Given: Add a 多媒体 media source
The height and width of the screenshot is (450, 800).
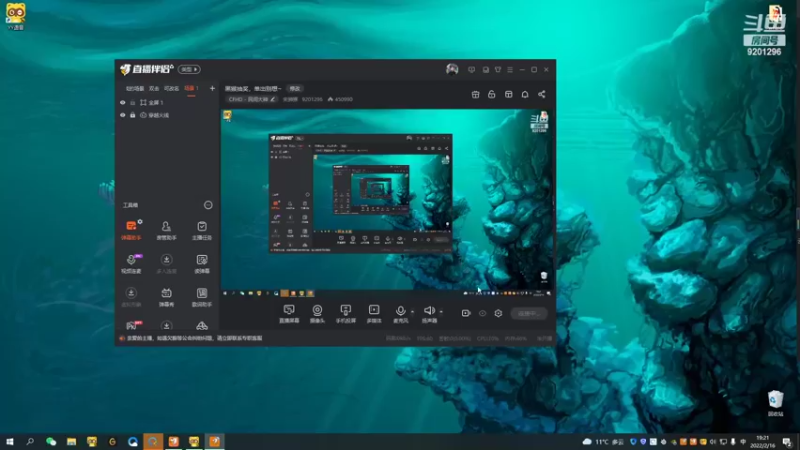Looking at the screenshot, I should tap(374, 313).
